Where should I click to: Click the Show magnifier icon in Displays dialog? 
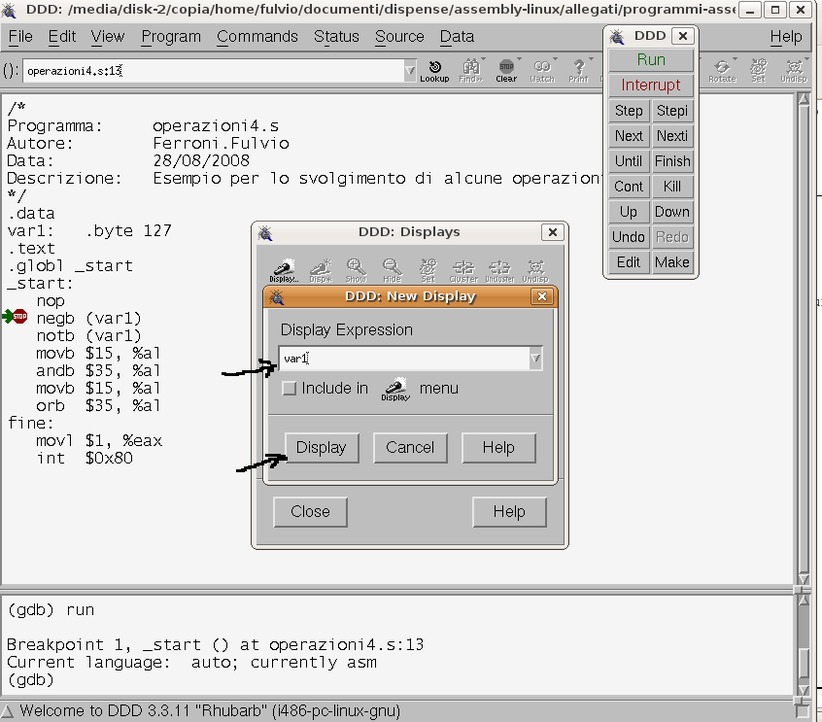point(356,271)
